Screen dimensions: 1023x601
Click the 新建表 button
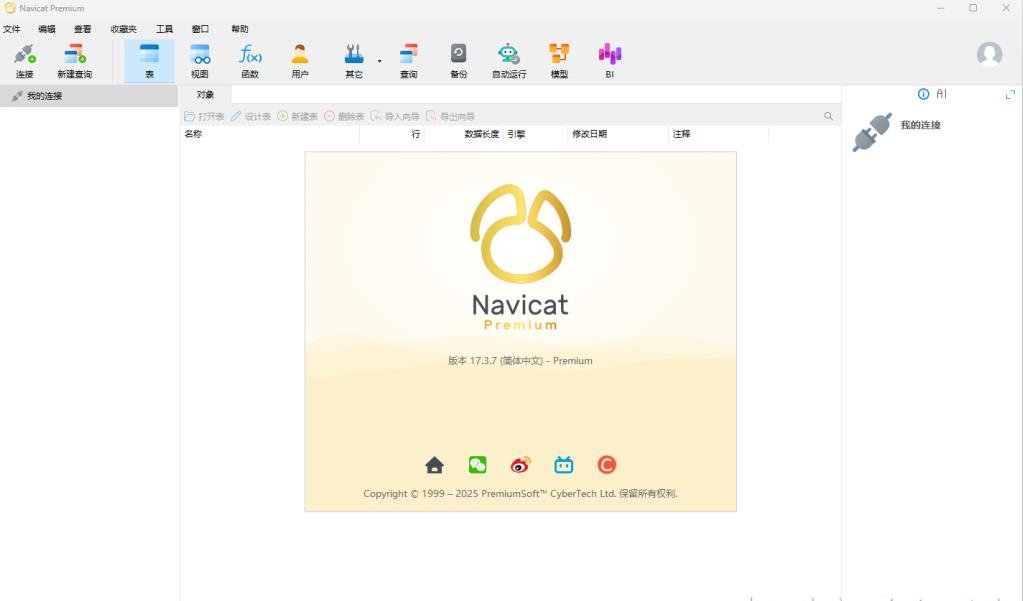pyautogui.click(x=298, y=116)
